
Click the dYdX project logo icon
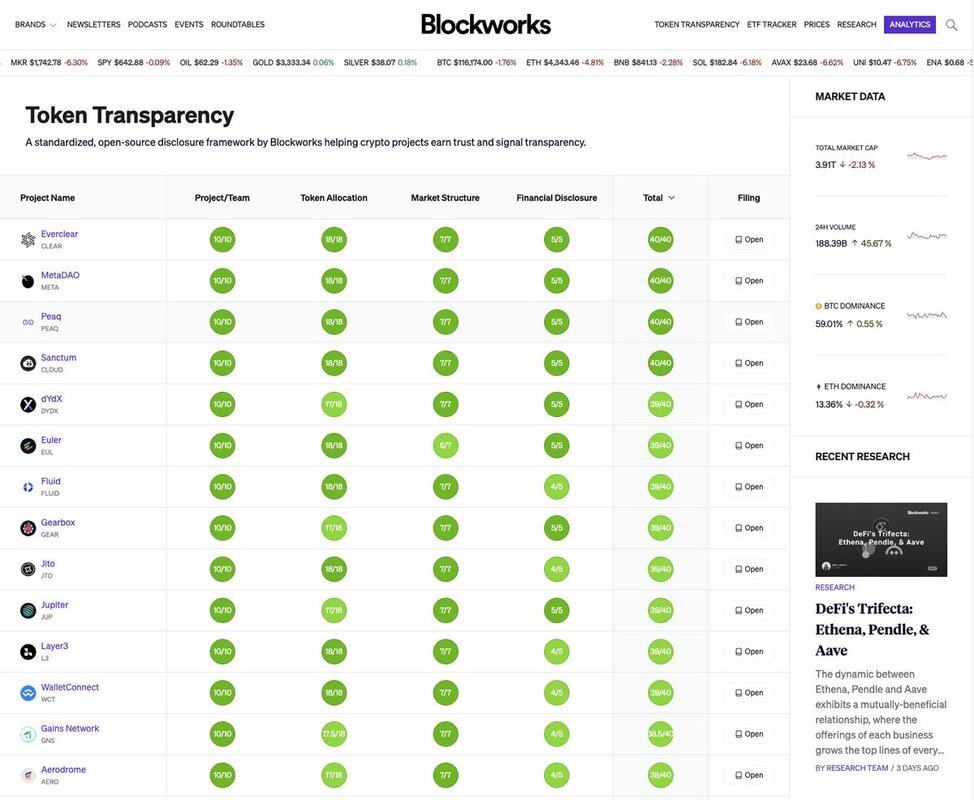point(28,405)
